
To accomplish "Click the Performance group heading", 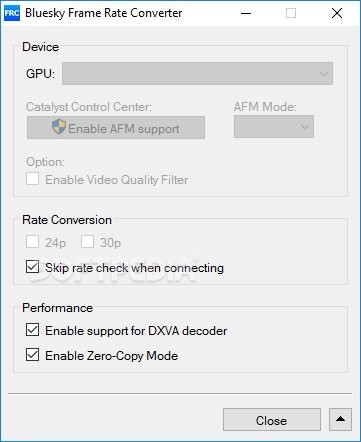I will click(57, 308).
